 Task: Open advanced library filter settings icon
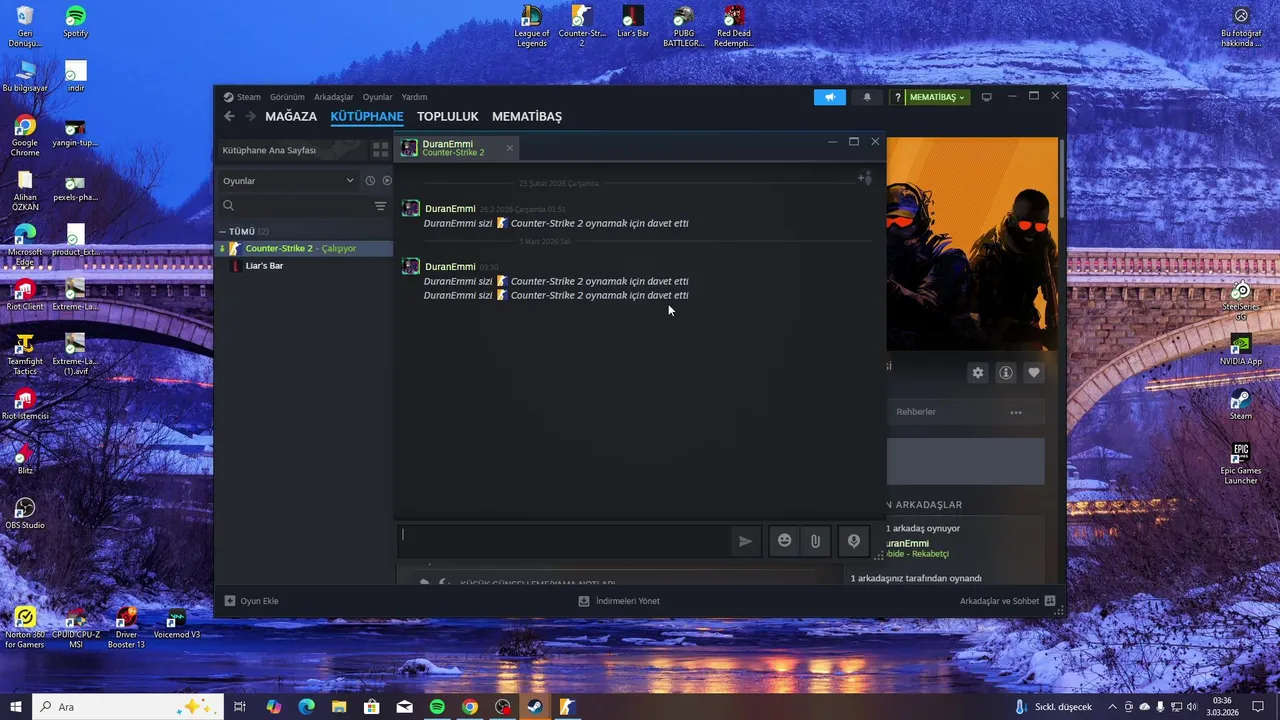(x=380, y=206)
